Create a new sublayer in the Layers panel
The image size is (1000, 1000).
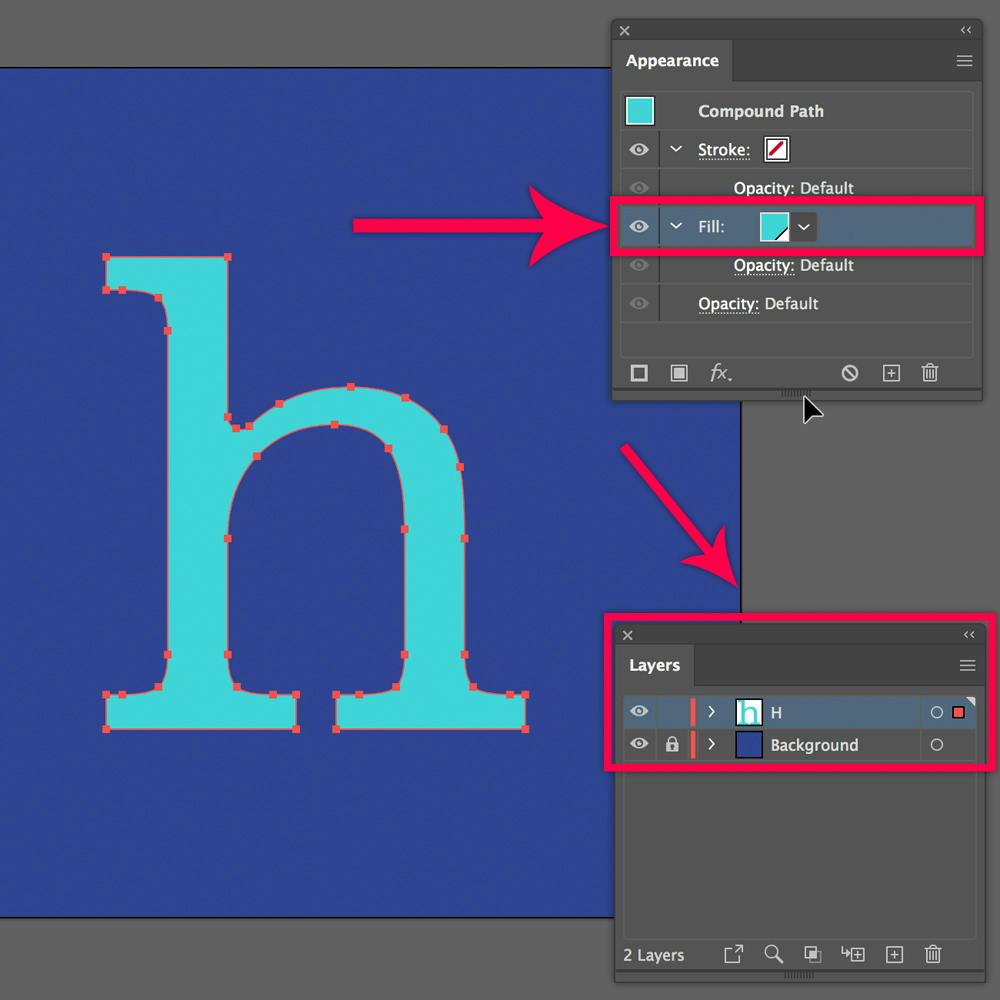[x=853, y=955]
